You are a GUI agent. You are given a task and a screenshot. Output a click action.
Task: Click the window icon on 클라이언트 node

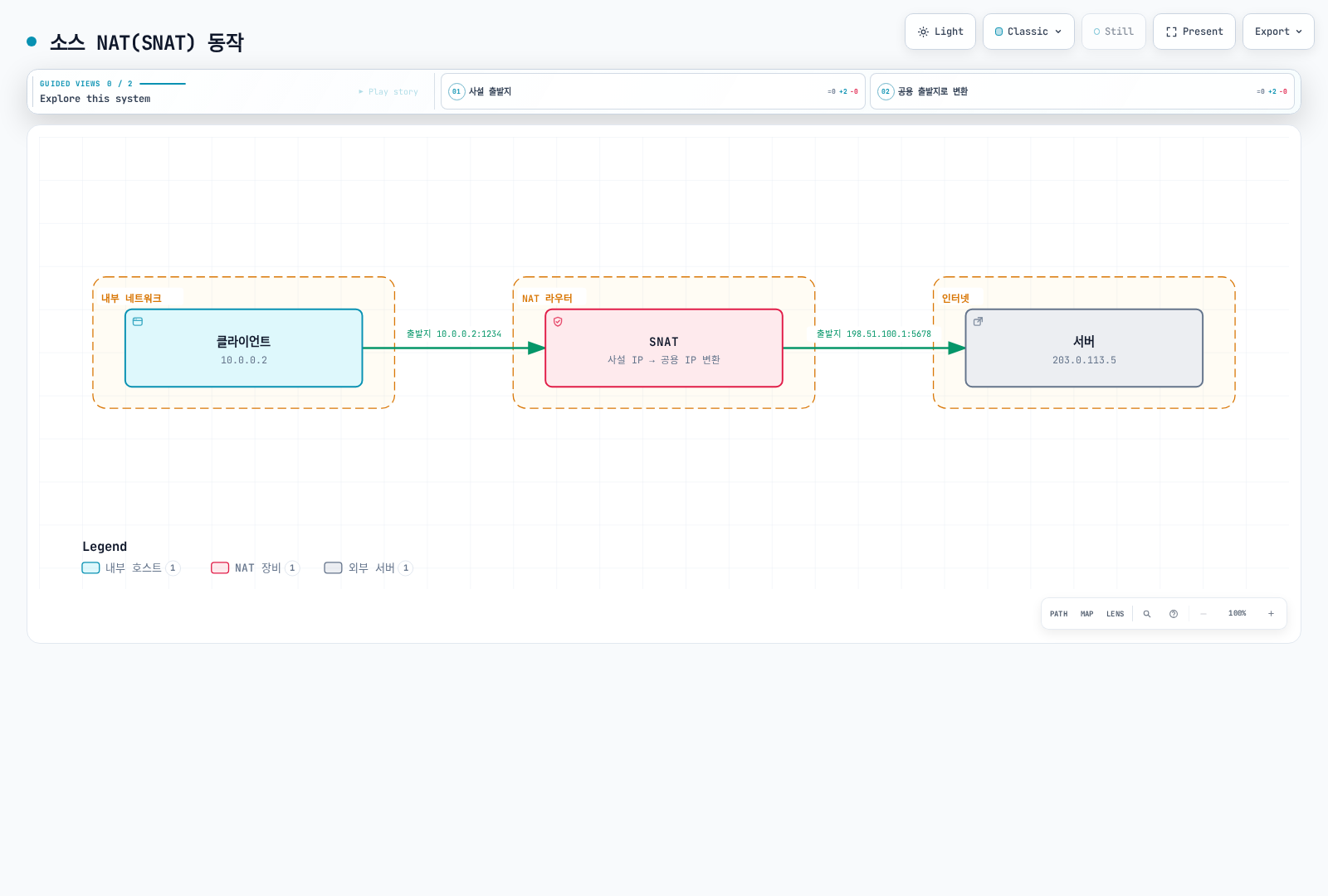[138, 322]
